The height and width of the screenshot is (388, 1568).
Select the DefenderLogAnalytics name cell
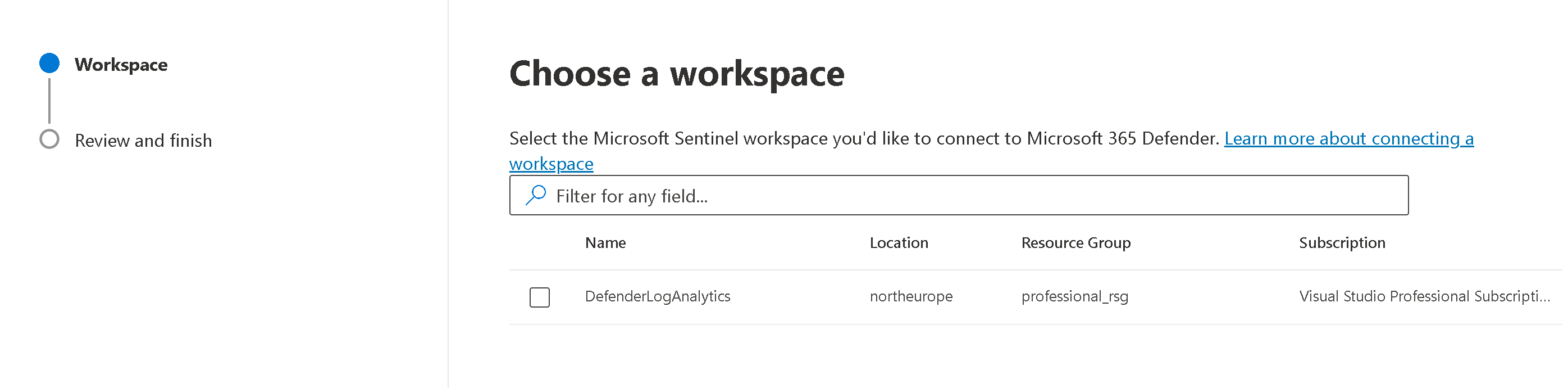click(x=658, y=297)
